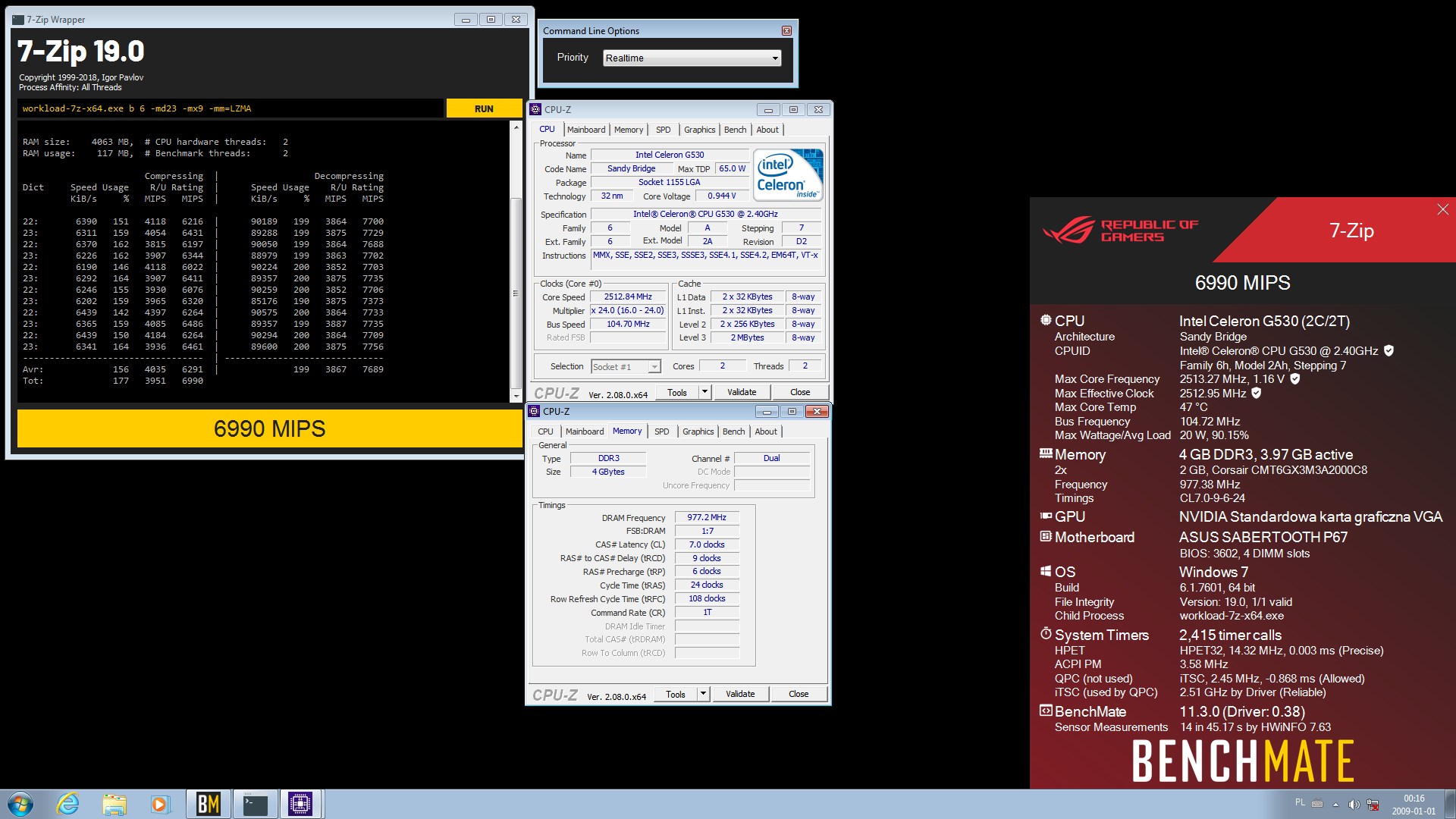Click the Motherboard icon in BenchMate panel

click(1046, 536)
